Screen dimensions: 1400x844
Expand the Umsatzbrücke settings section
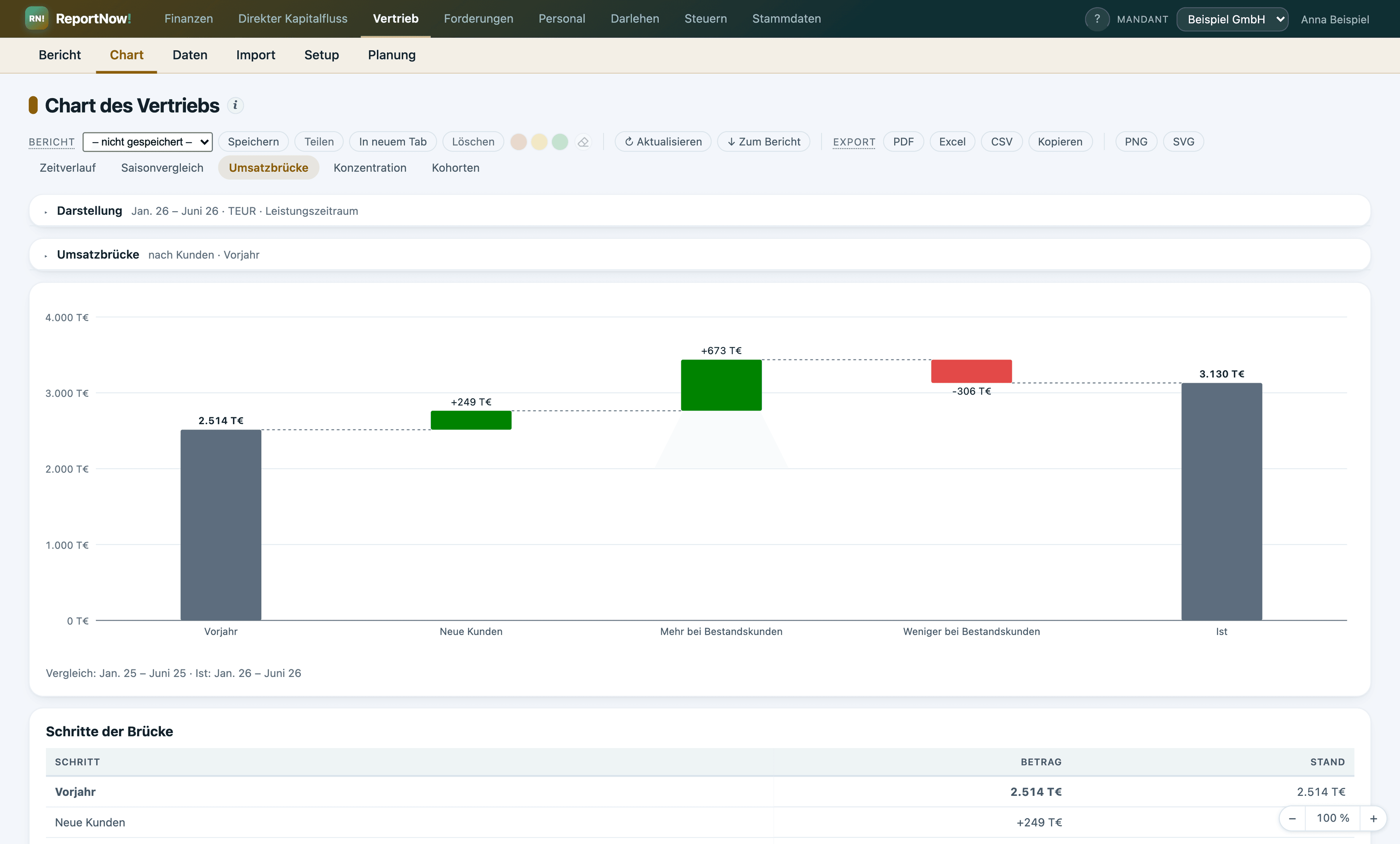pyautogui.click(x=700, y=255)
